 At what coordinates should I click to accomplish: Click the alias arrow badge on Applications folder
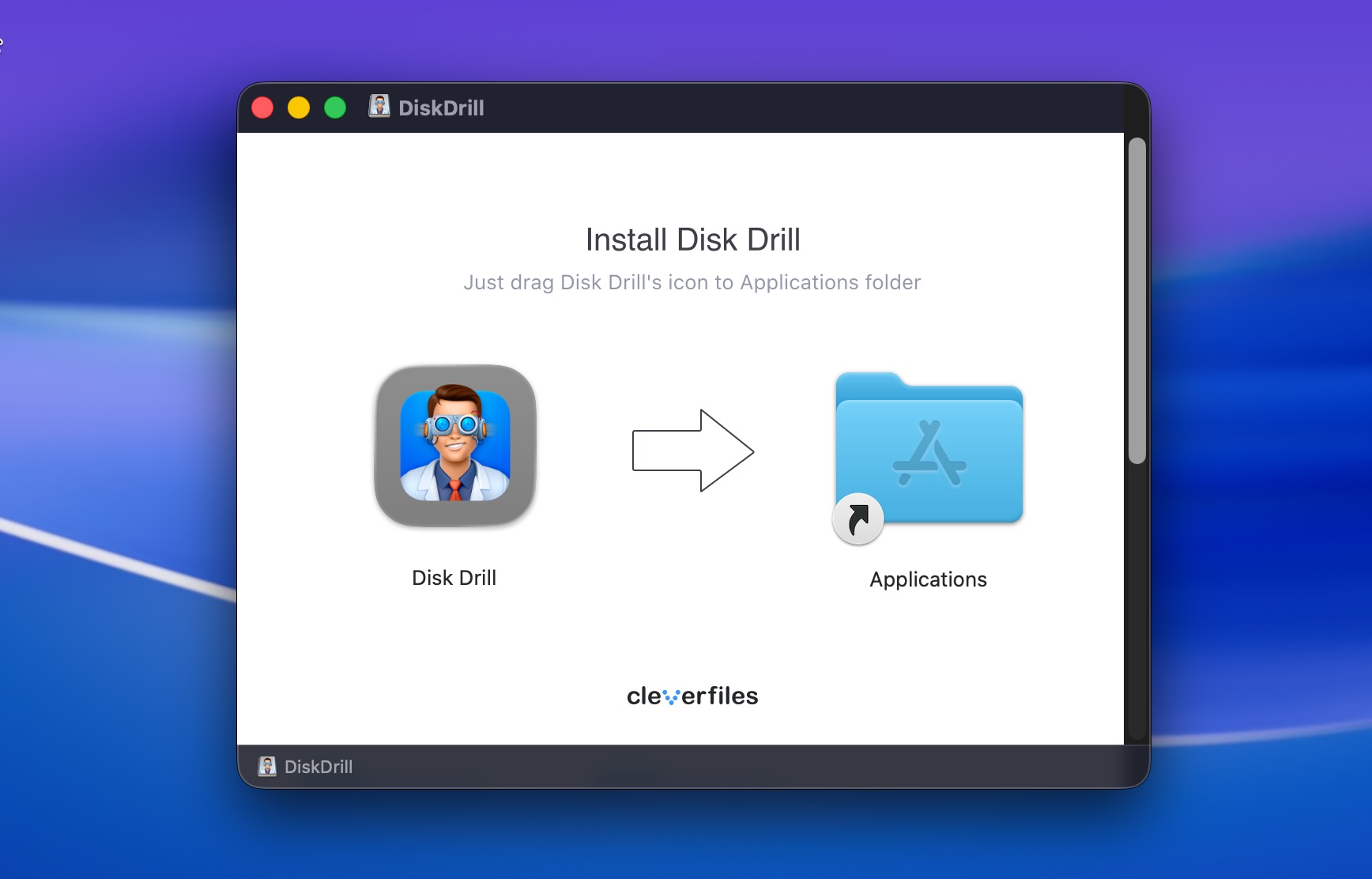tap(857, 519)
